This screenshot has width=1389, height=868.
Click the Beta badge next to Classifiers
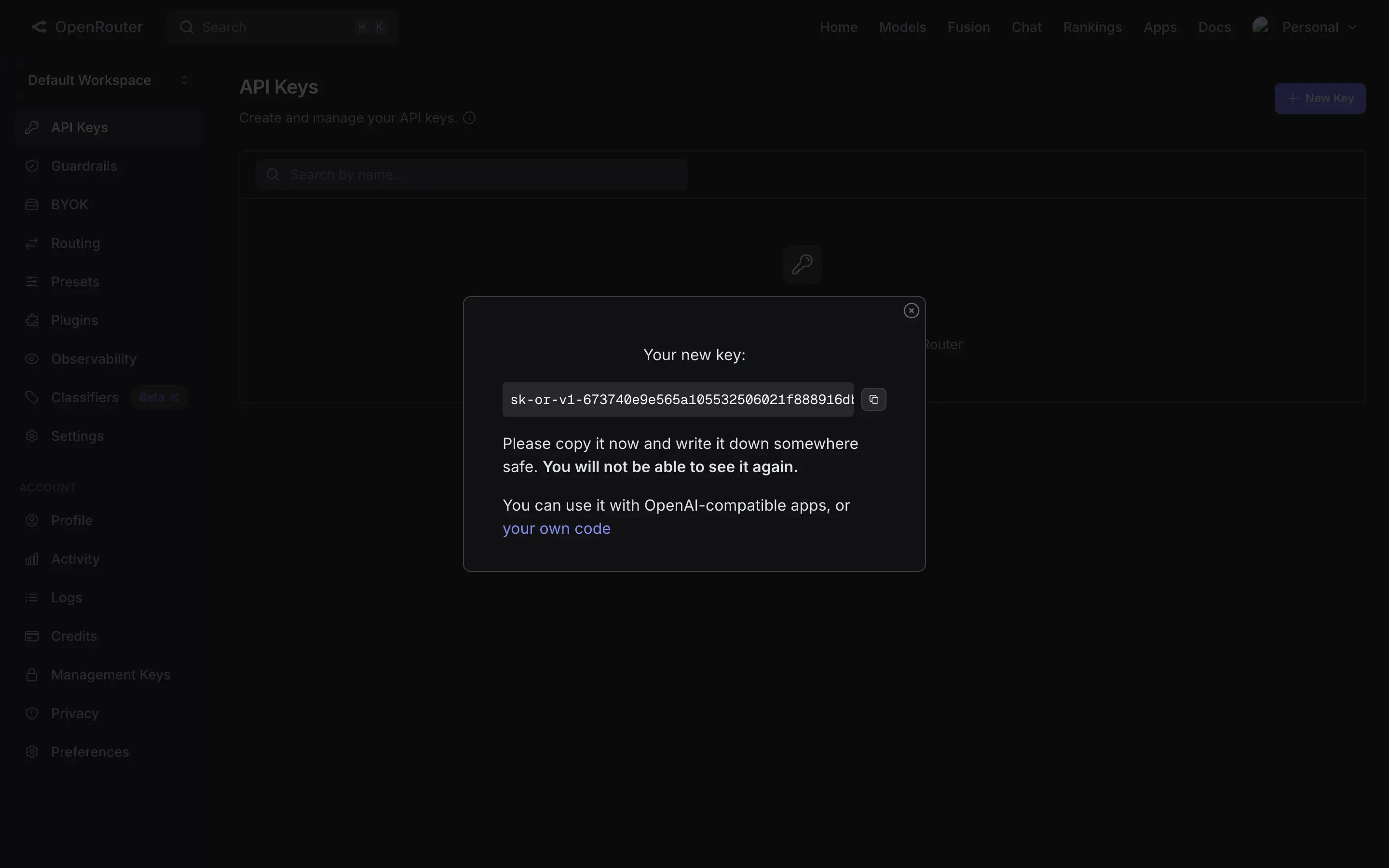(x=159, y=397)
